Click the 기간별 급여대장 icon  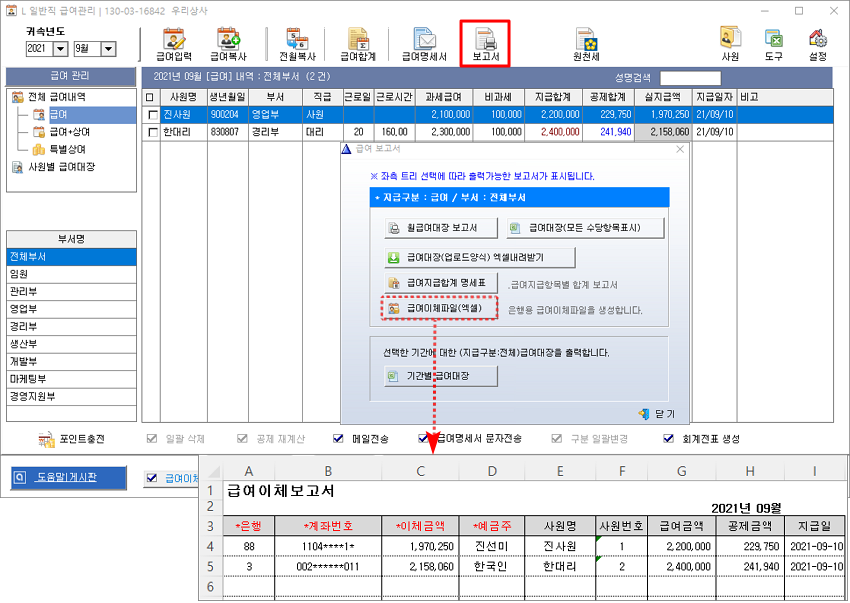click(392, 376)
